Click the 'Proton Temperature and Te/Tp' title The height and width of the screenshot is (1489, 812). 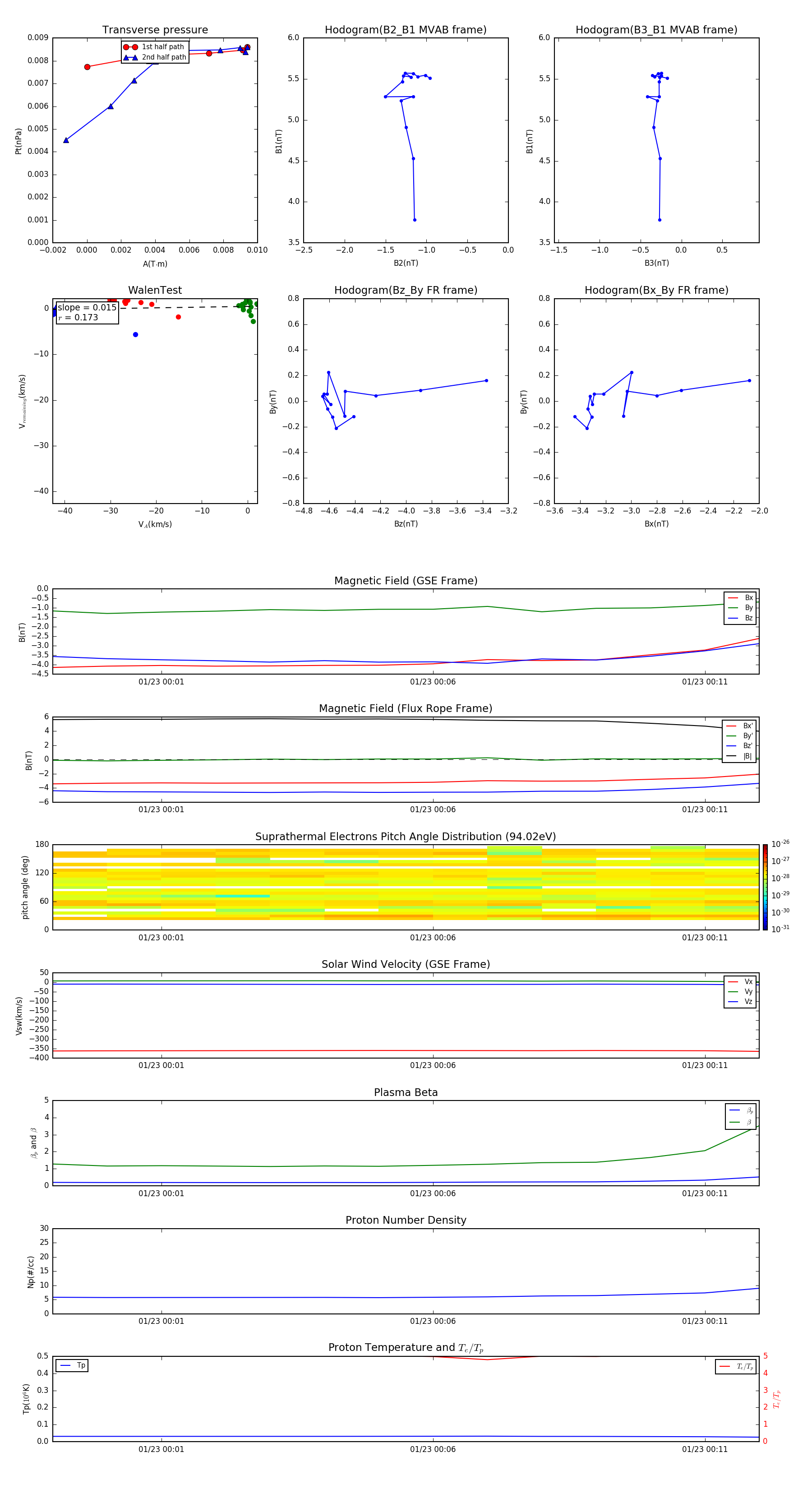pyautogui.click(x=406, y=1348)
